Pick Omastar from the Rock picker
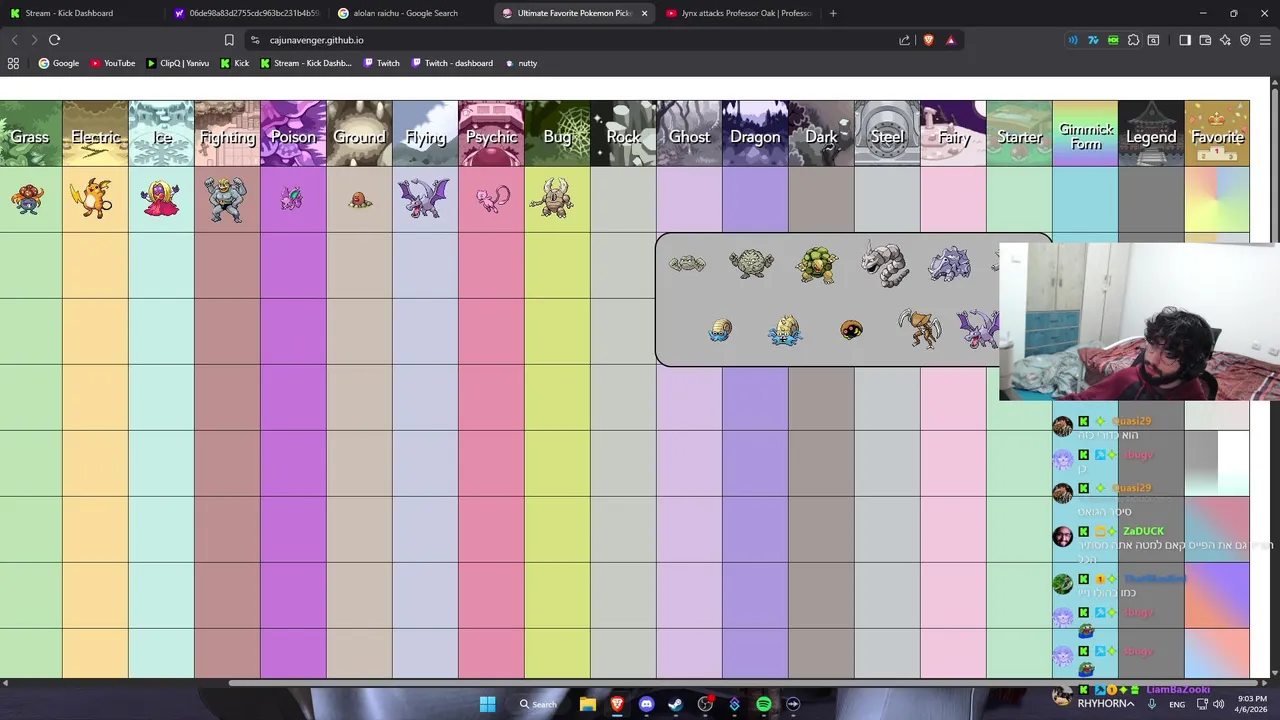Screen dimensions: 1280x720 (785, 330)
